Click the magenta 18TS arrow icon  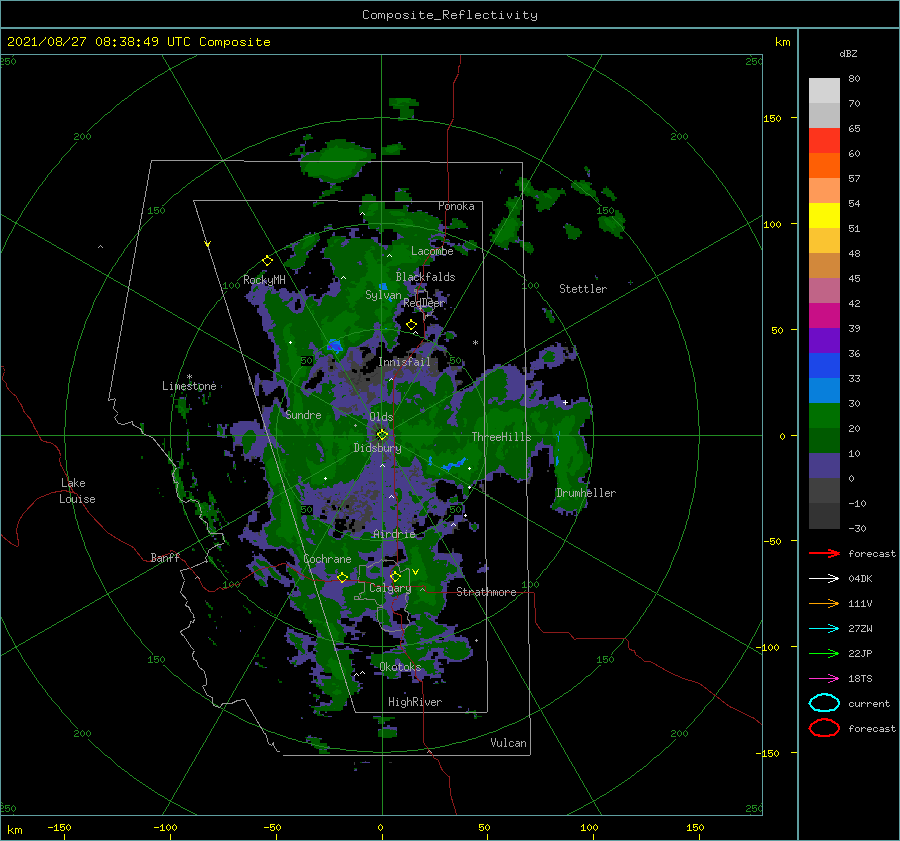[824, 679]
